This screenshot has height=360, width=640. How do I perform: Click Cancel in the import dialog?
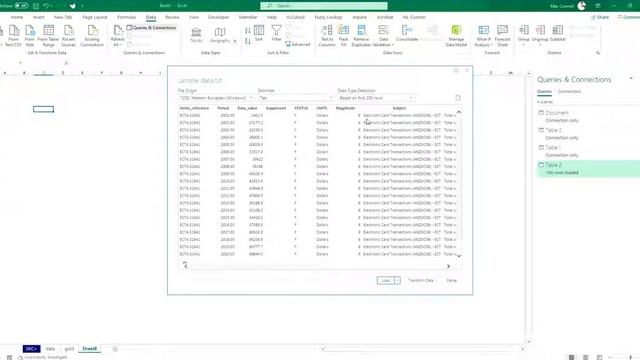tap(451, 280)
